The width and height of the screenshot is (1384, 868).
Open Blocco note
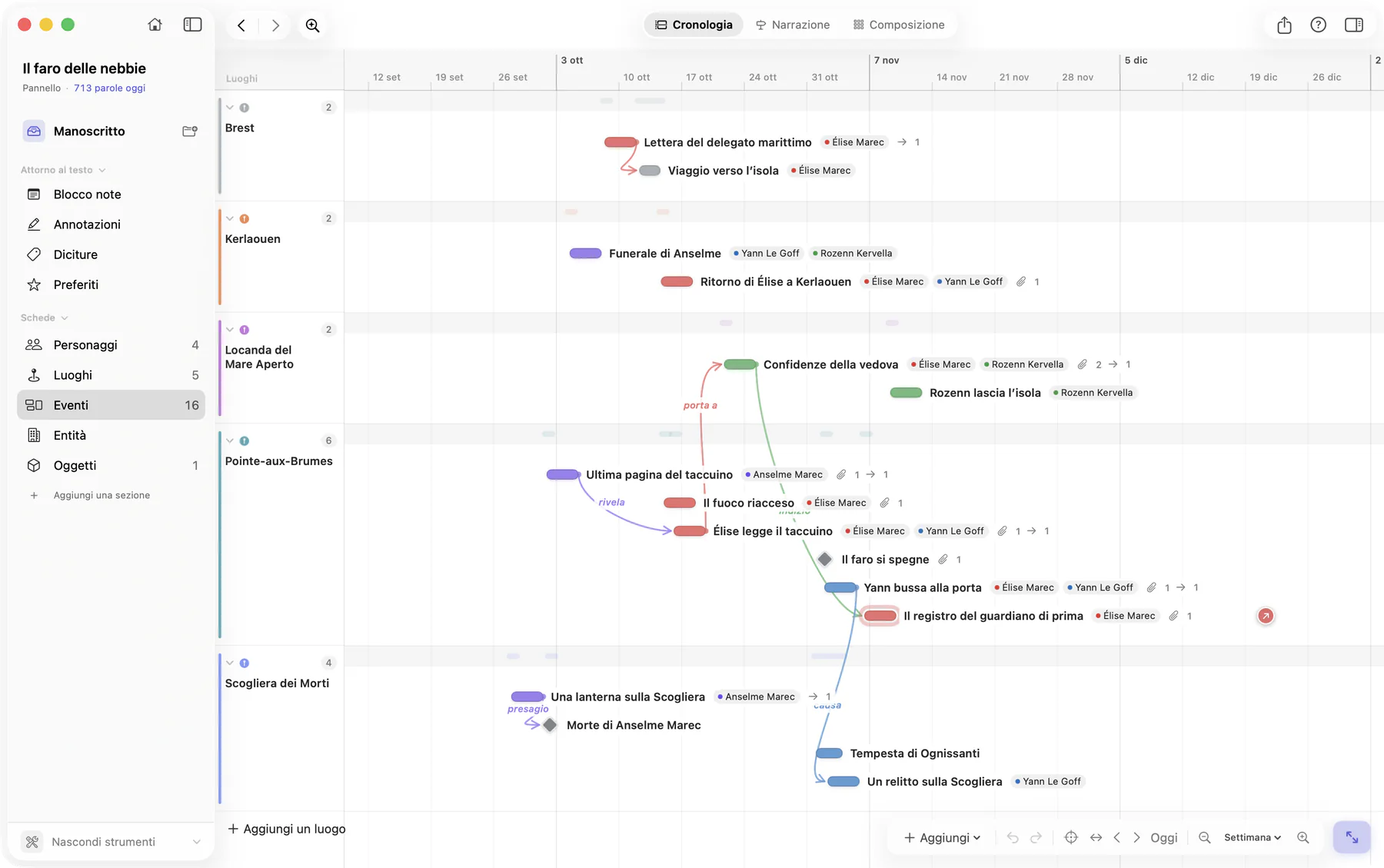click(x=111, y=195)
